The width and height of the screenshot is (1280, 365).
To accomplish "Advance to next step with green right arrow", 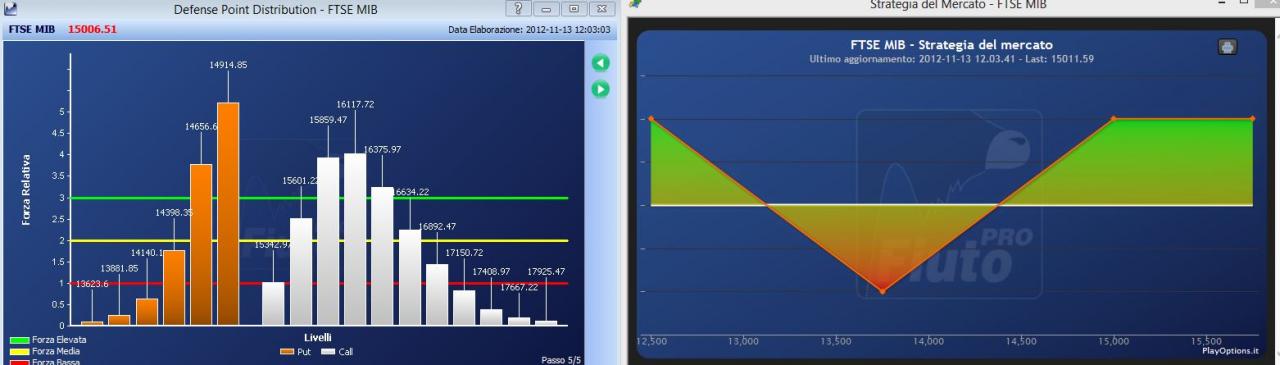I will tap(600, 89).
